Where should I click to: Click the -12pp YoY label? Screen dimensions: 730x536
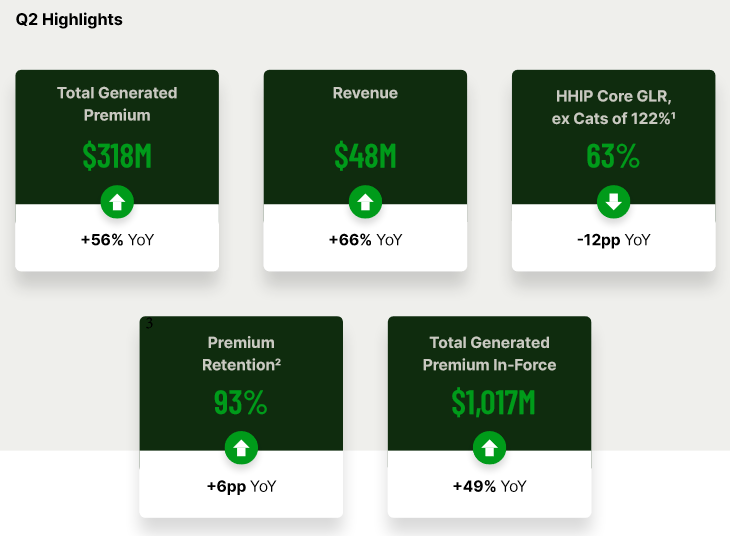tap(614, 240)
